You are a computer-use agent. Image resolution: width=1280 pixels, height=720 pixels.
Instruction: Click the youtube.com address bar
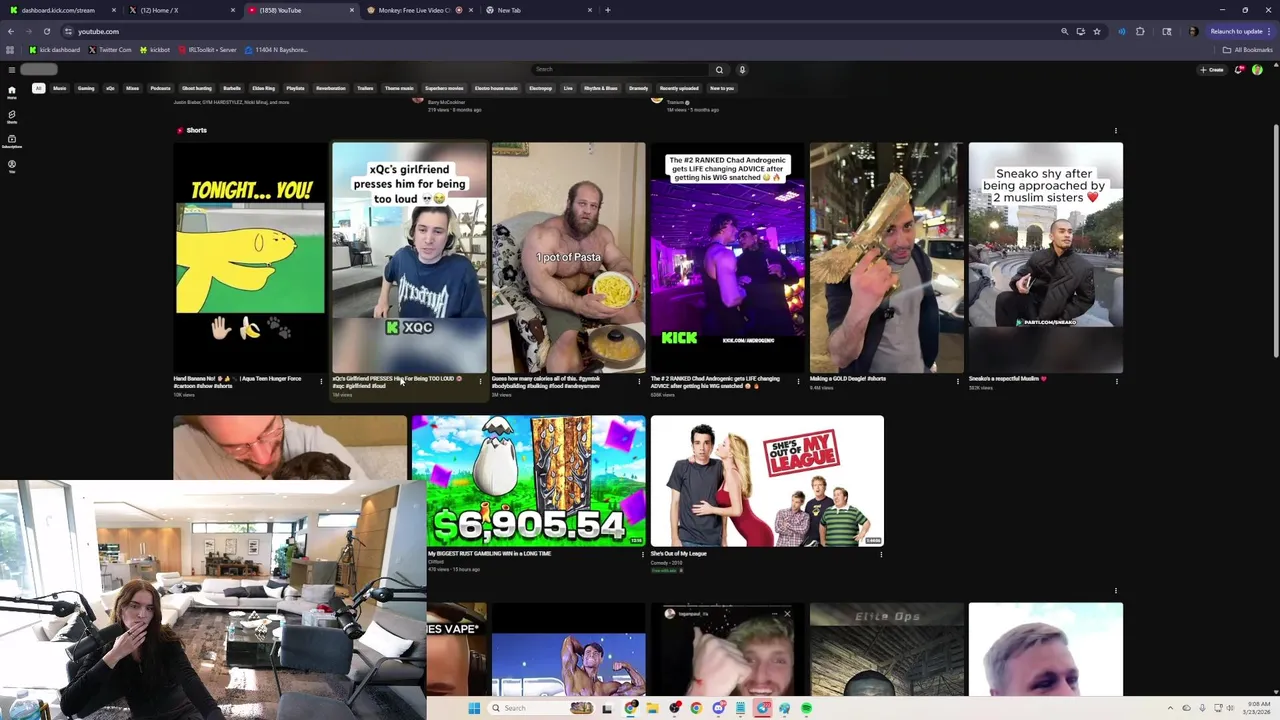[560, 31]
